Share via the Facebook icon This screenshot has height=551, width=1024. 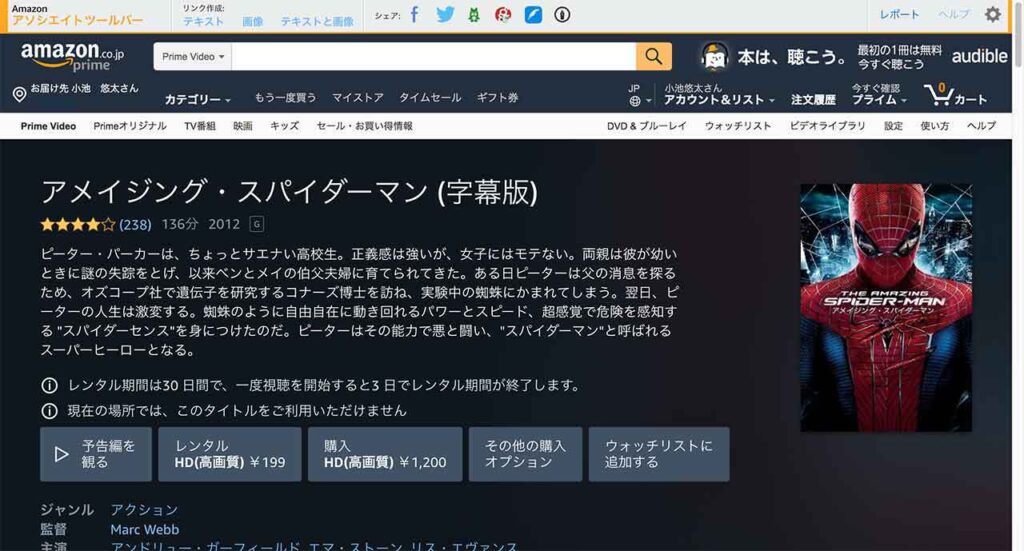tap(415, 15)
